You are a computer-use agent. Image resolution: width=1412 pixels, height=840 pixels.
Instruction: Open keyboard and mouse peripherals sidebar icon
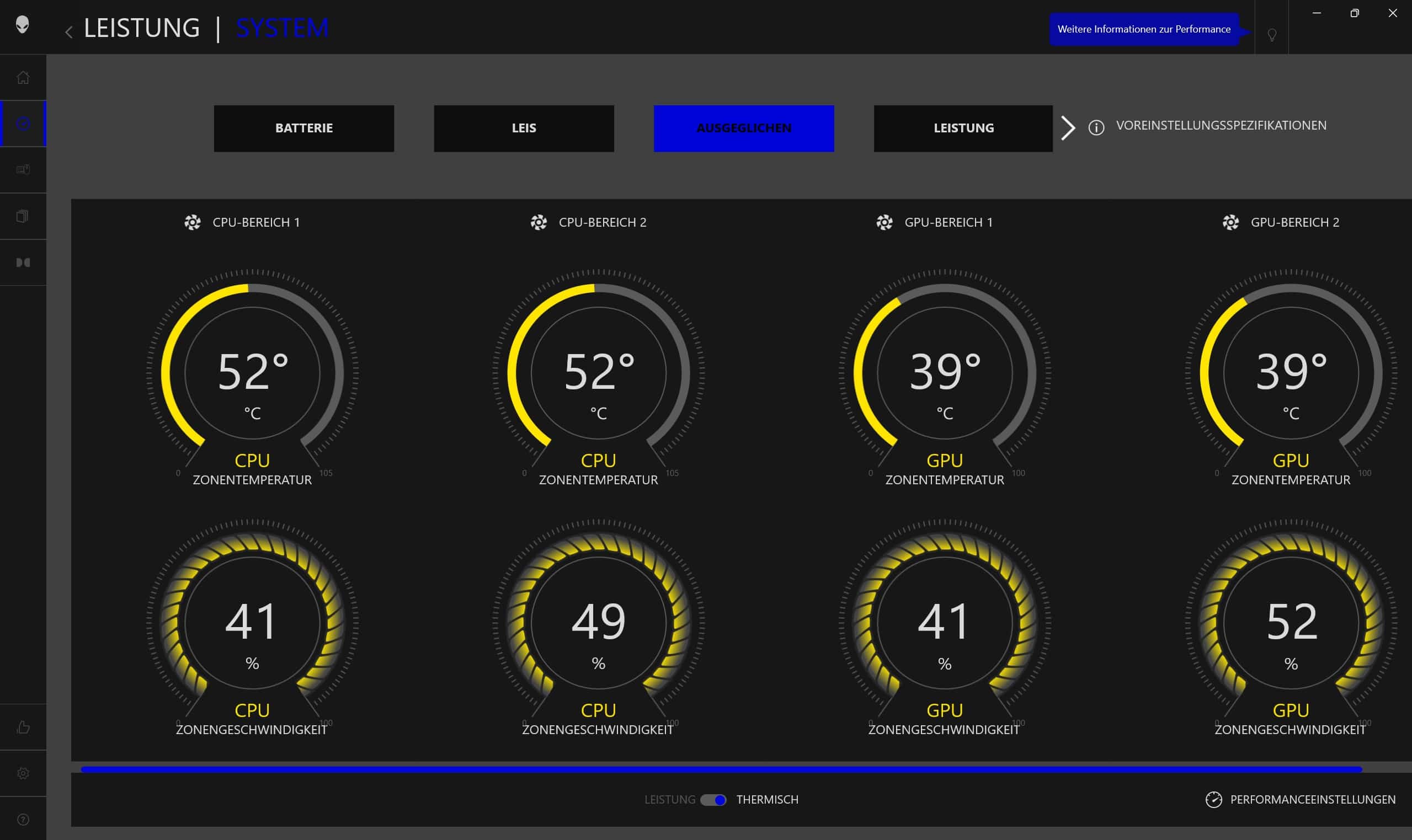(x=23, y=170)
